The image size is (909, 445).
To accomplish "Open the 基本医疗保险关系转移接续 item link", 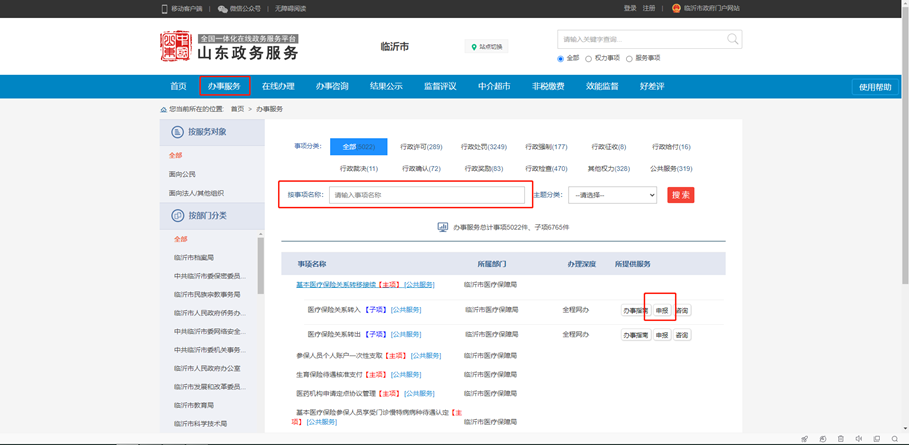I will click(365, 284).
